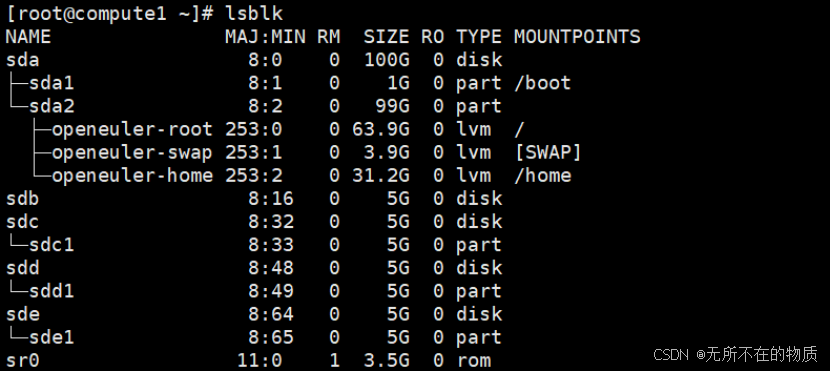Click the MAJ:MIN column header

tap(265, 37)
